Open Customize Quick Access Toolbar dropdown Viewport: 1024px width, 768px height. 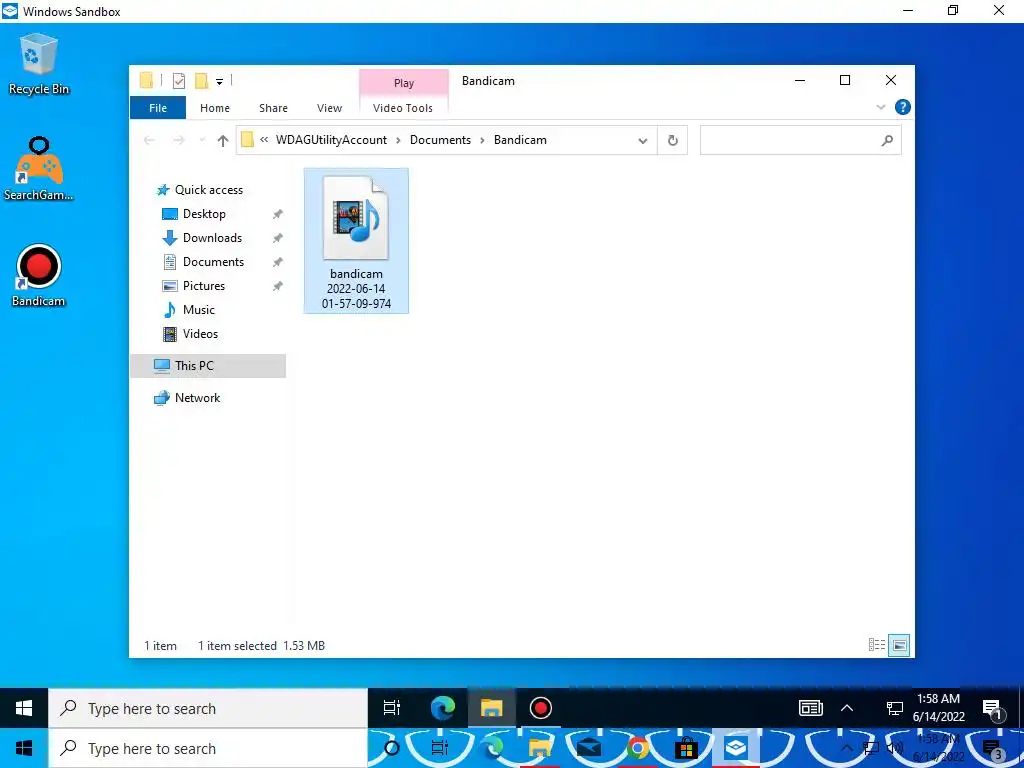pyautogui.click(x=219, y=82)
